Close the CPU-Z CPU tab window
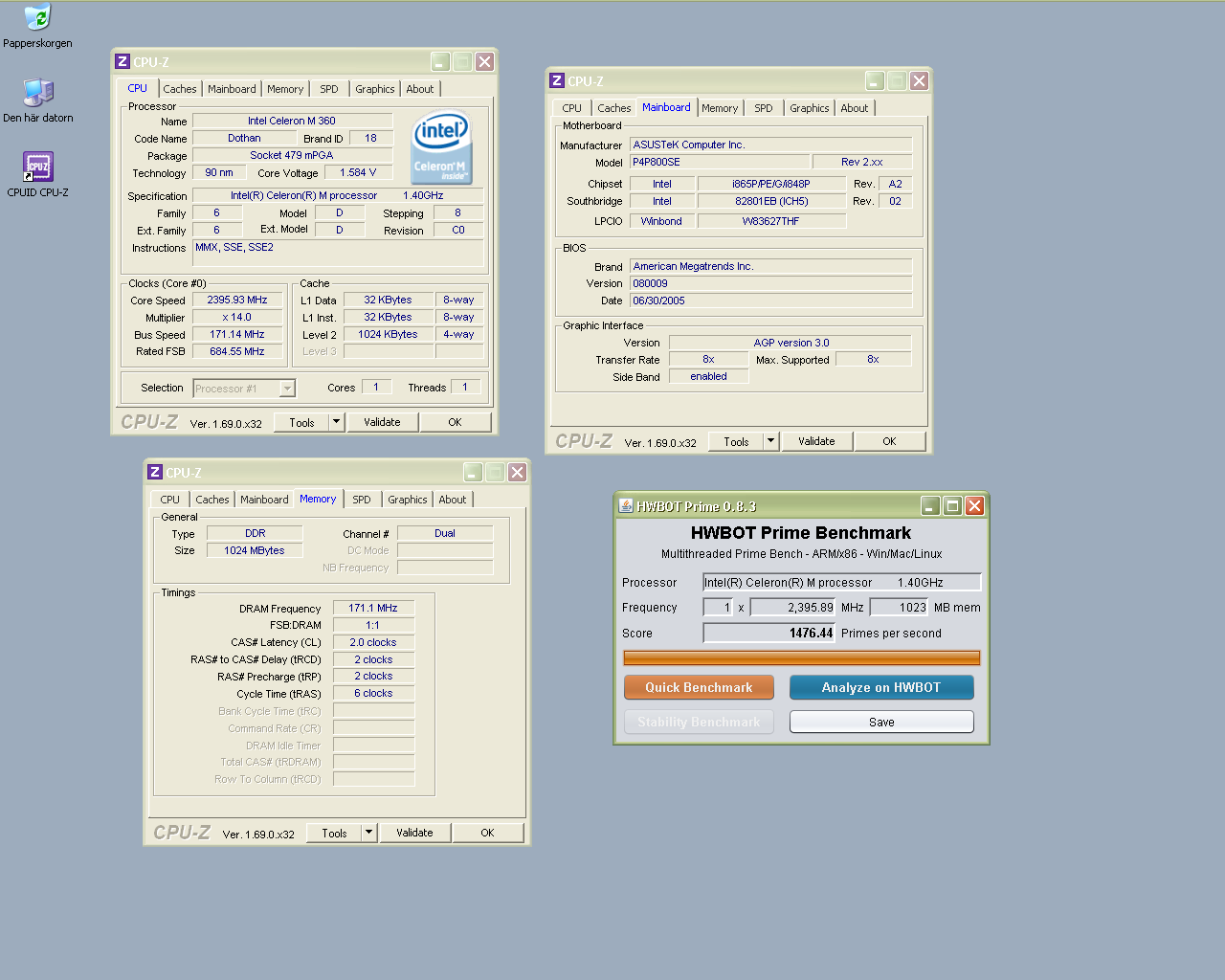 484,61
